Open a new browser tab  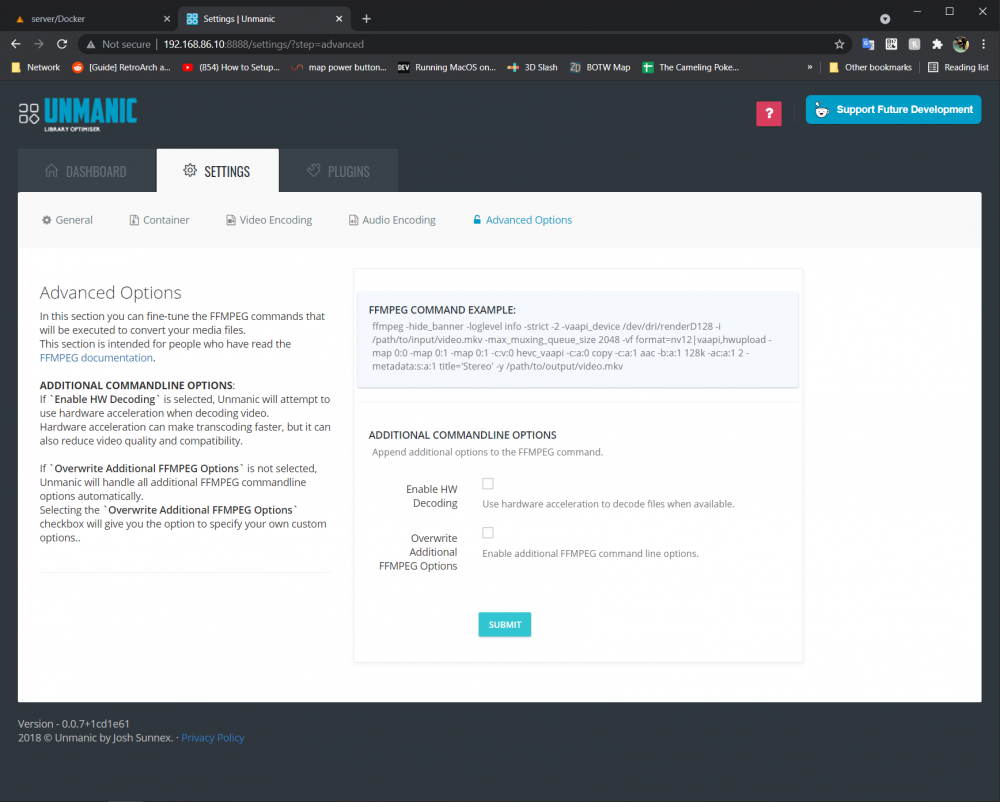pyautogui.click(x=366, y=18)
